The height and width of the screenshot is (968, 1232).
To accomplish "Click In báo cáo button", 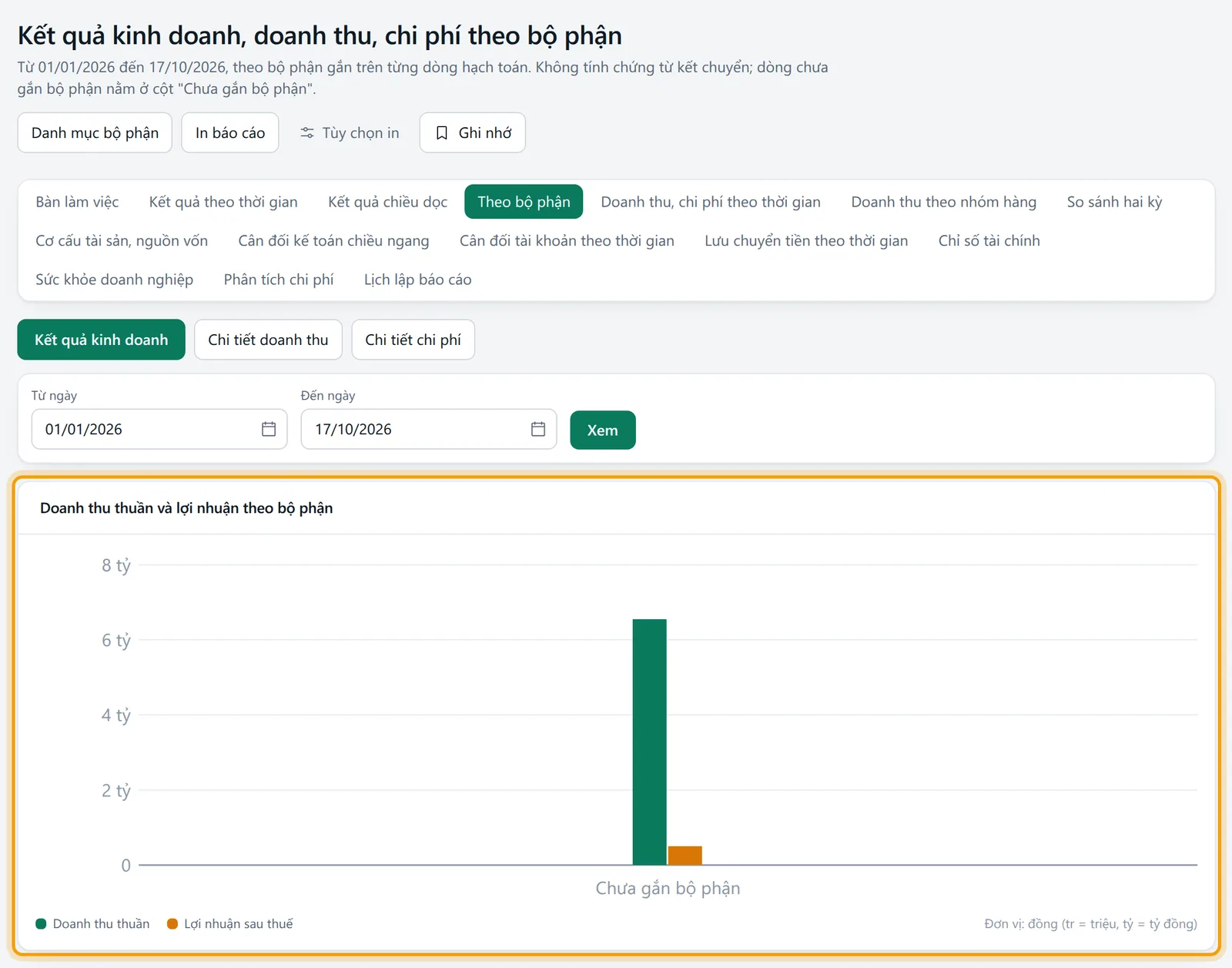I will 230,132.
